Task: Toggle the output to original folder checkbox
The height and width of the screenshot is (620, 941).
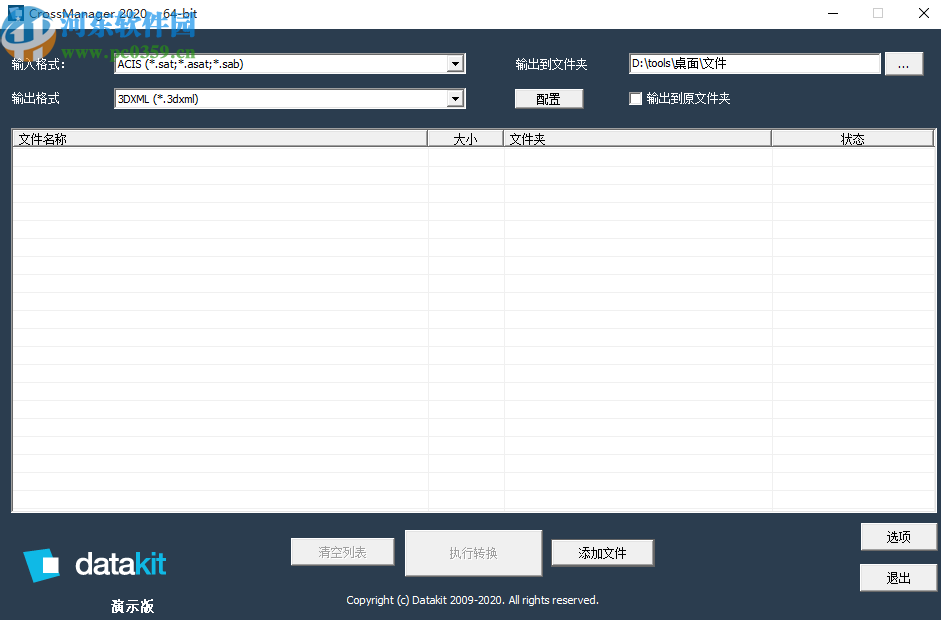Action: 635,98
